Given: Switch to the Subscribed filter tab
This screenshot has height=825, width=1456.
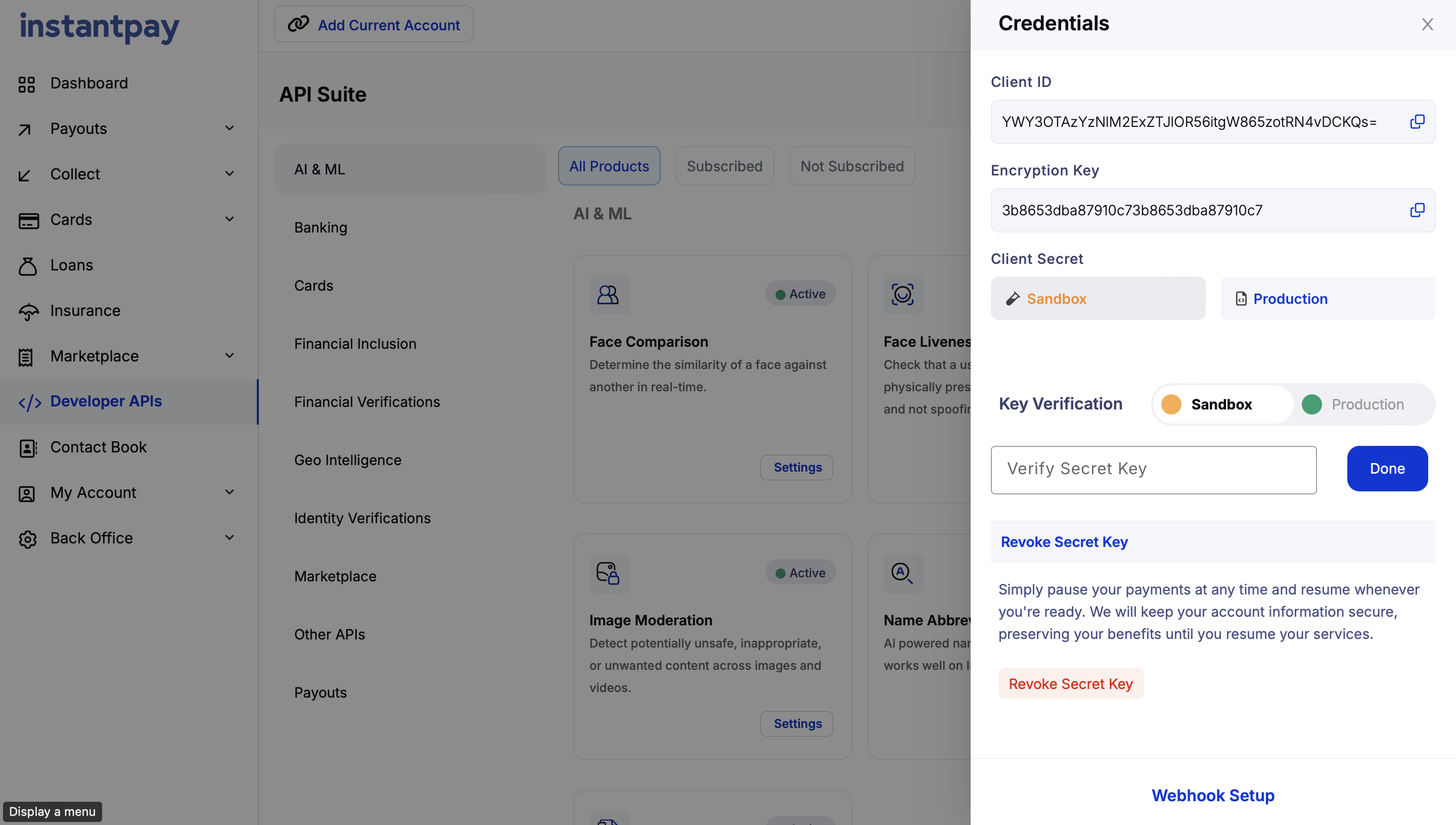Looking at the screenshot, I should 724,166.
